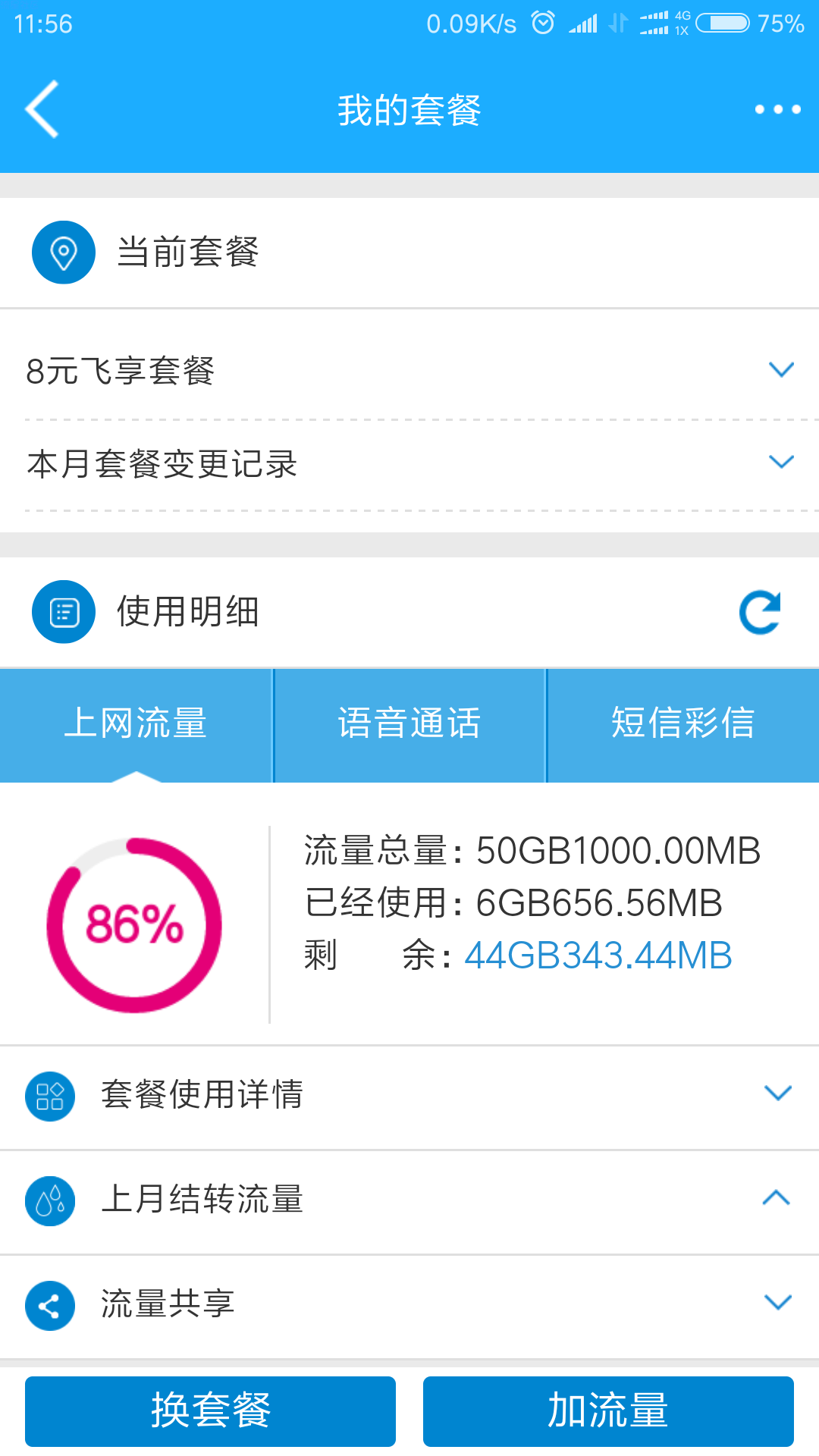This screenshot has width=819, height=1456.
Task: Tap the 加流量 button
Action: tap(608, 1411)
